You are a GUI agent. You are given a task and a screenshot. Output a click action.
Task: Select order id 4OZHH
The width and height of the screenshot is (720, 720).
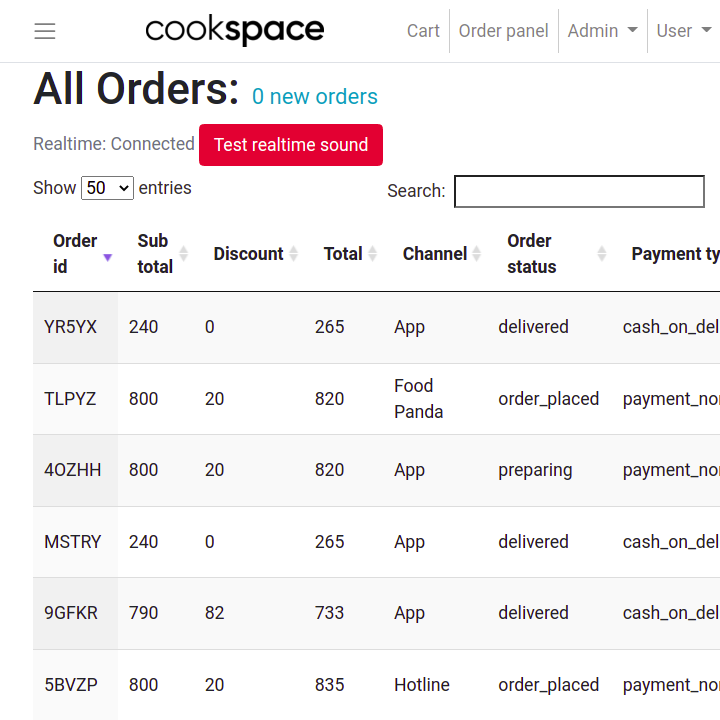73,470
